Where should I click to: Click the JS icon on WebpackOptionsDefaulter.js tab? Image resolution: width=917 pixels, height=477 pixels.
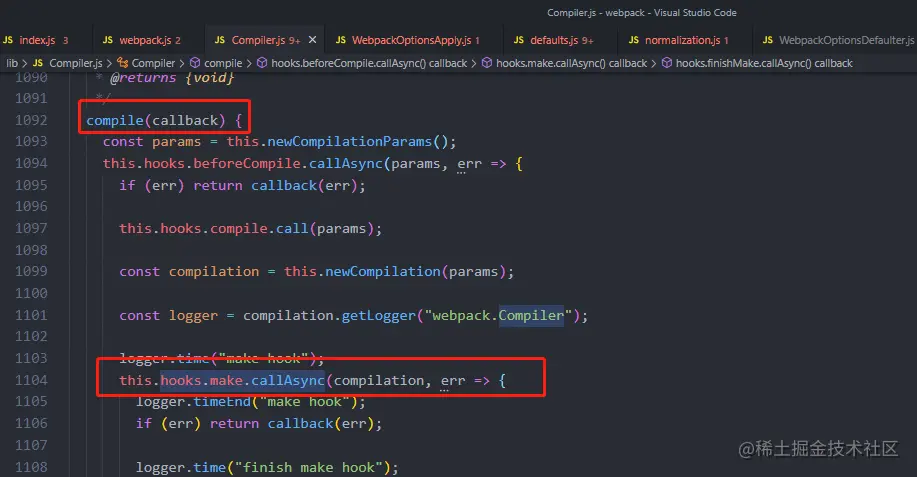pos(768,40)
